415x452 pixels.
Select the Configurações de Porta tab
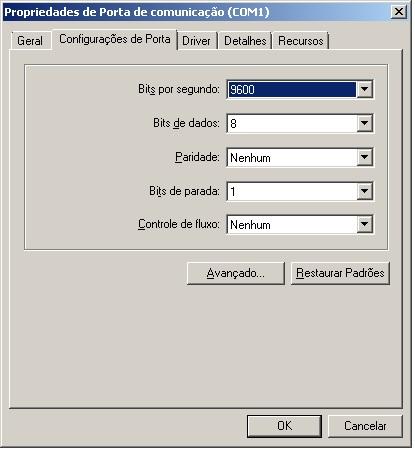(115, 39)
